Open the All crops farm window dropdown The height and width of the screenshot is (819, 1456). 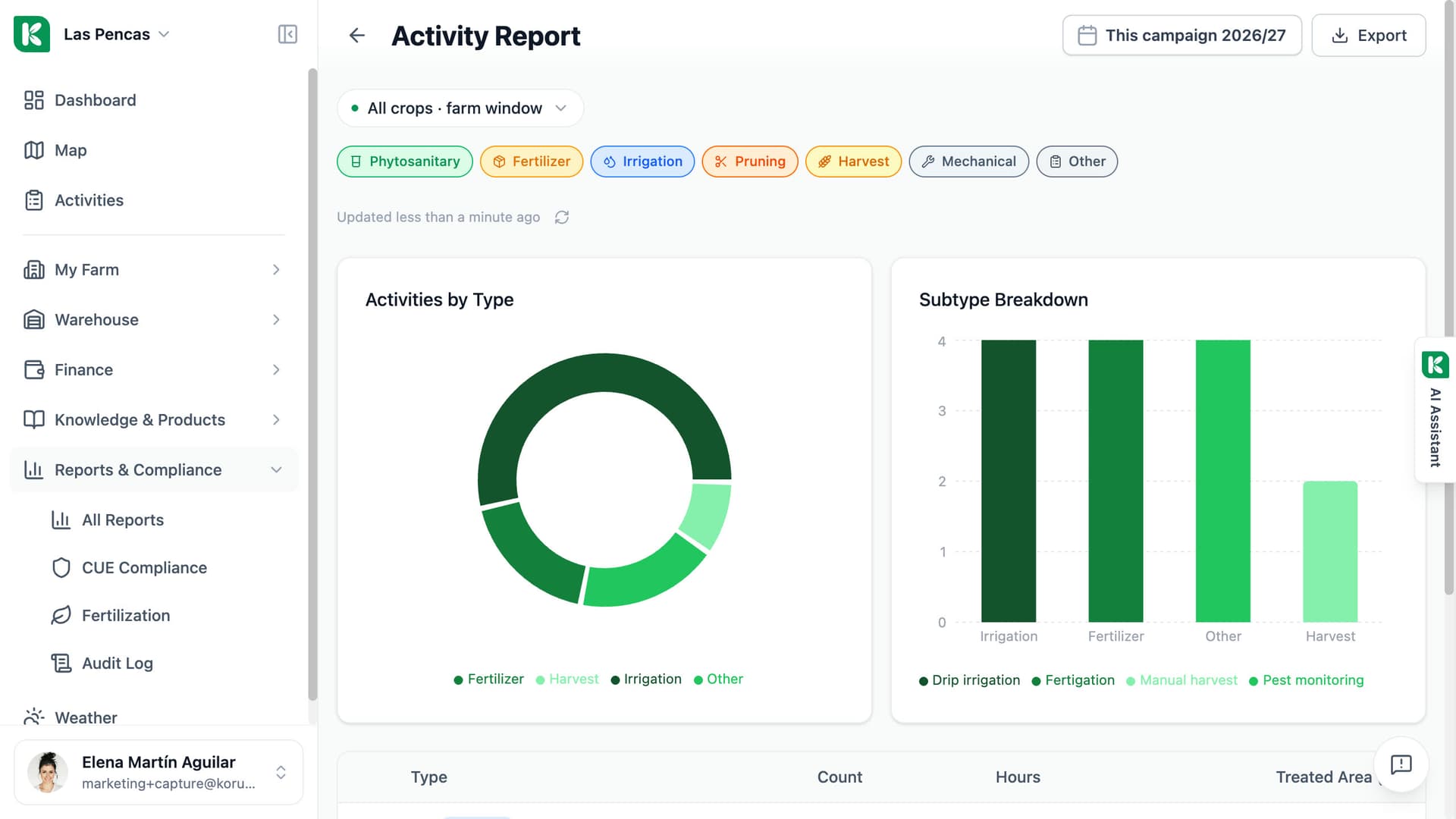point(460,108)
